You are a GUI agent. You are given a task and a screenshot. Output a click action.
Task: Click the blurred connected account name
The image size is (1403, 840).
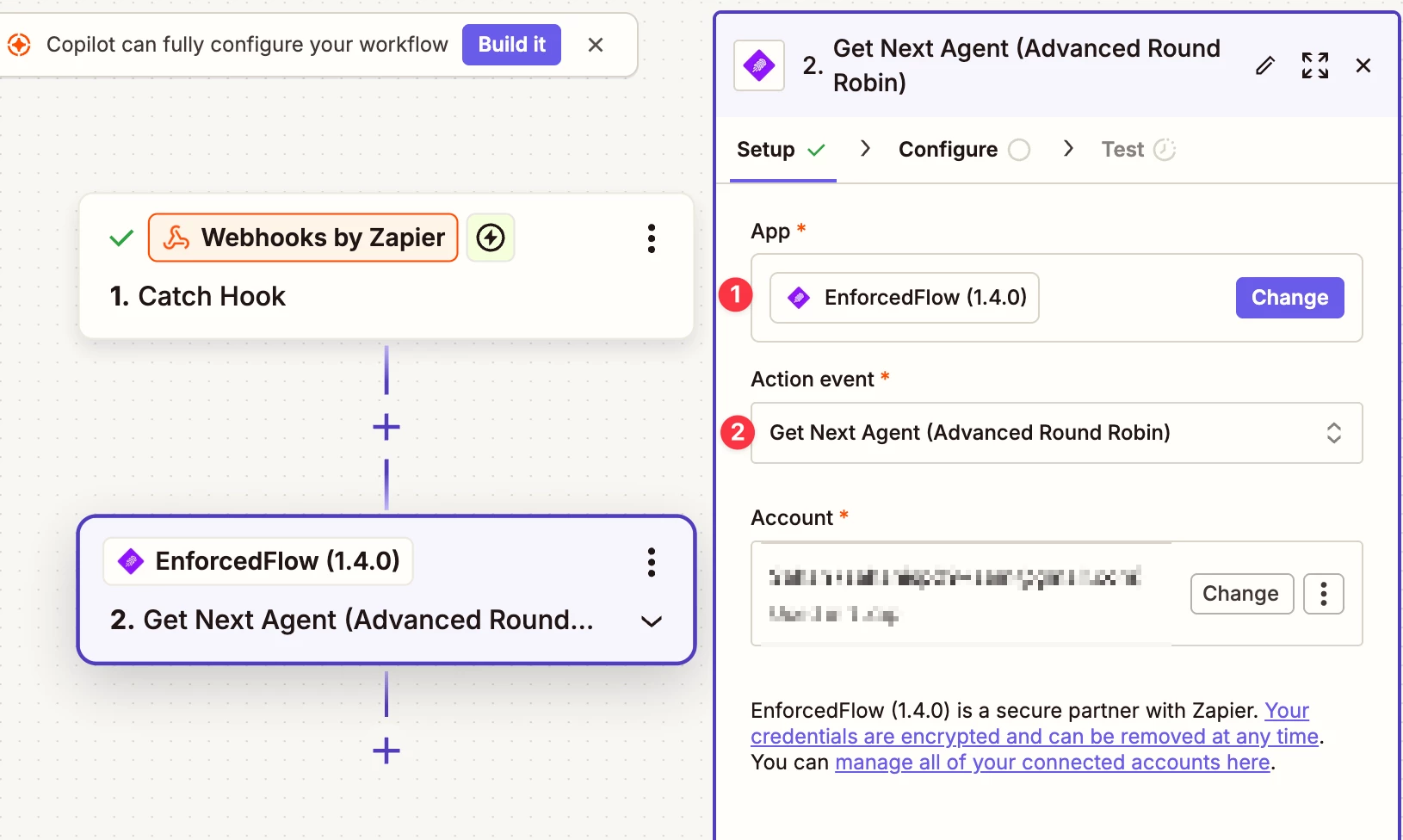point(955,577)
